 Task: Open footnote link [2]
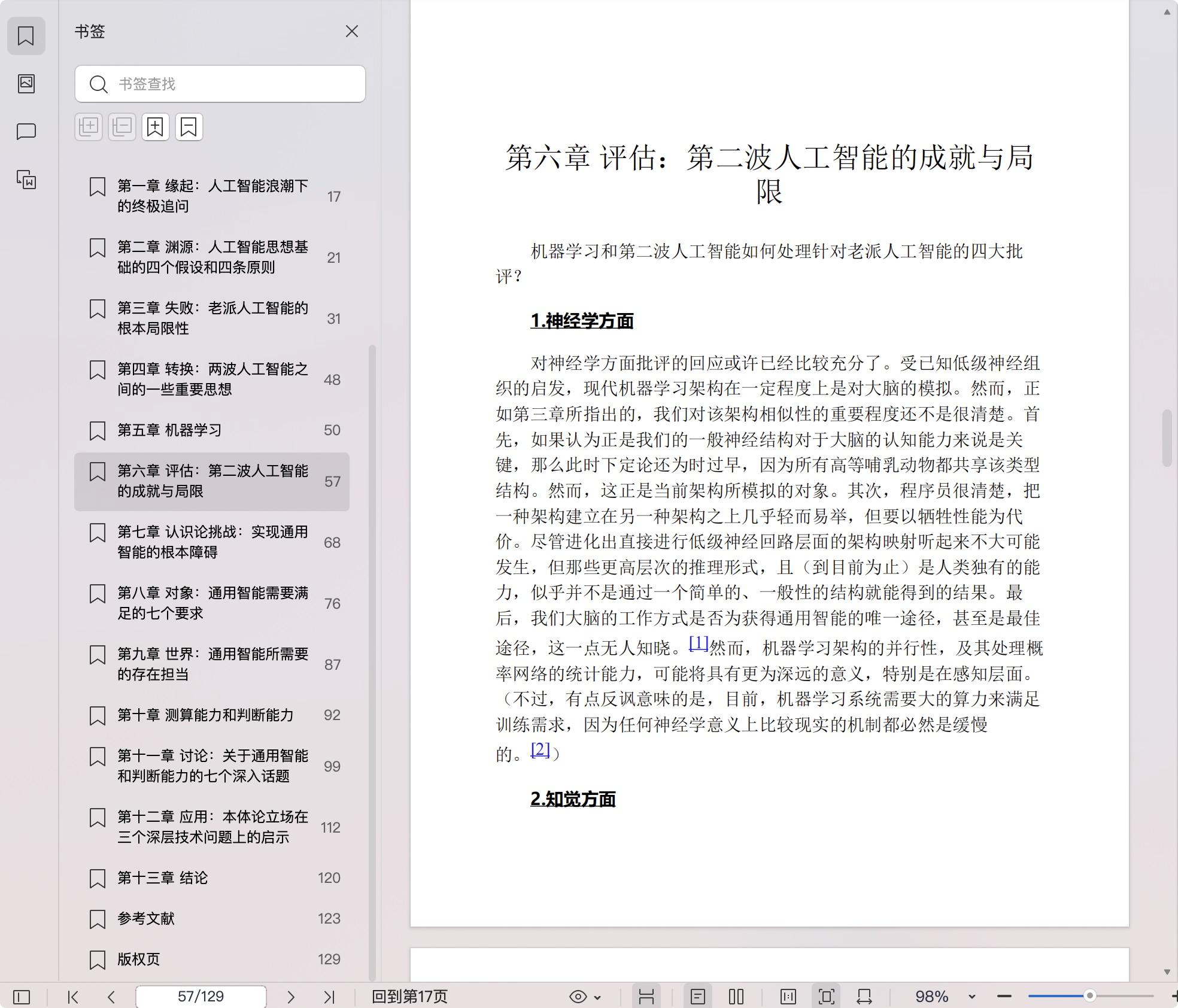click(540, 749)
